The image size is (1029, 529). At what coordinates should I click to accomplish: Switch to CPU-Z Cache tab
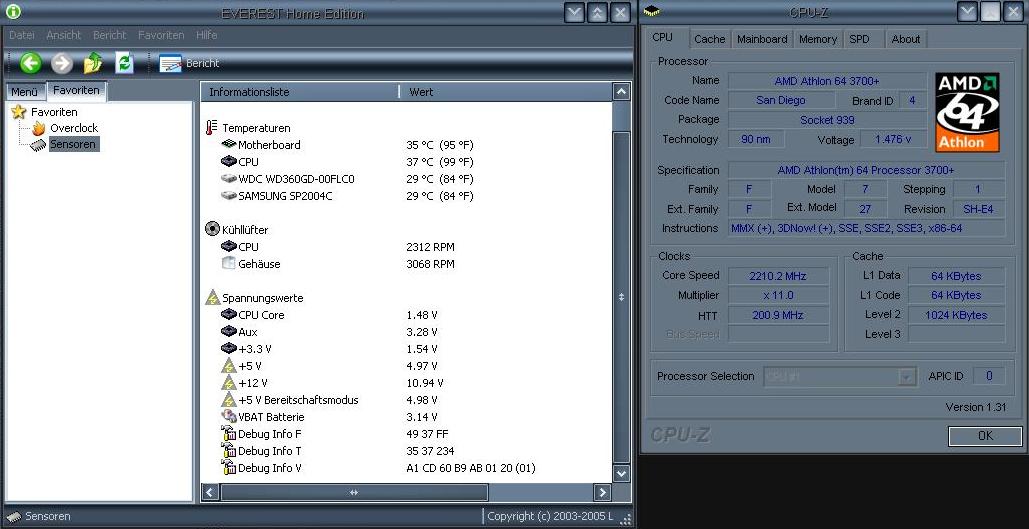click(709, 39)
